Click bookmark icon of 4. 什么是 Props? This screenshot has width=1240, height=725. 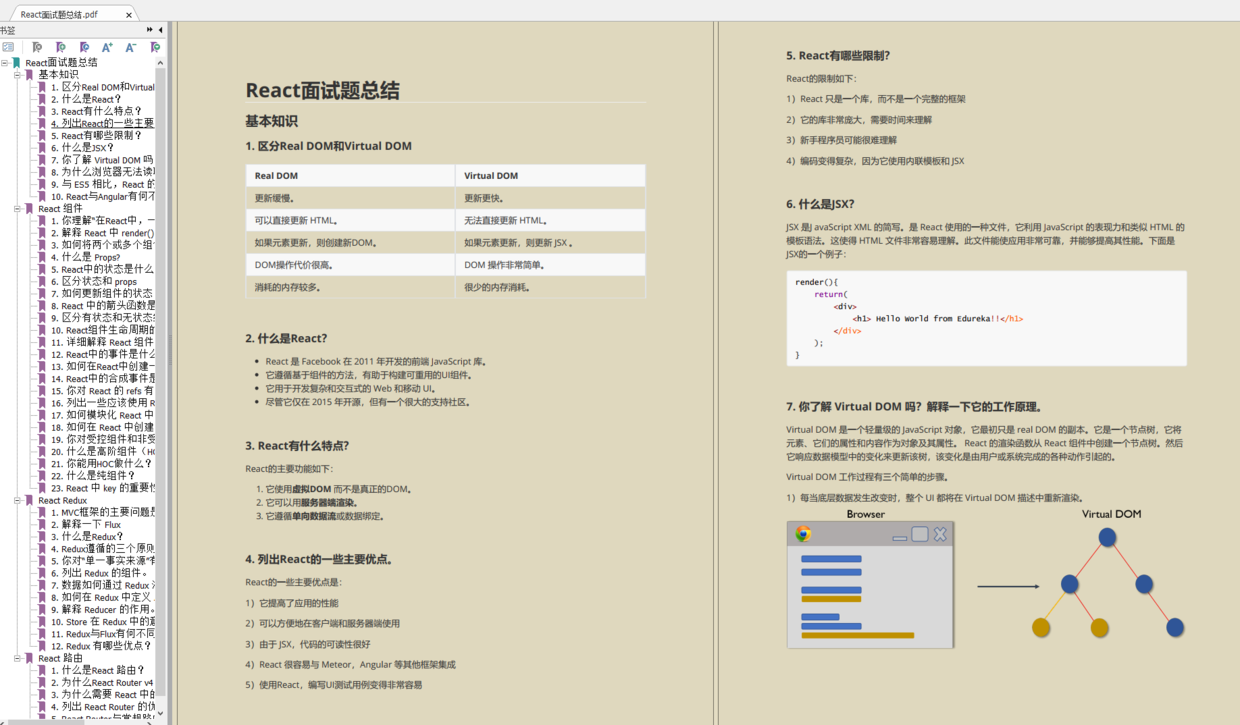point(43,257)
